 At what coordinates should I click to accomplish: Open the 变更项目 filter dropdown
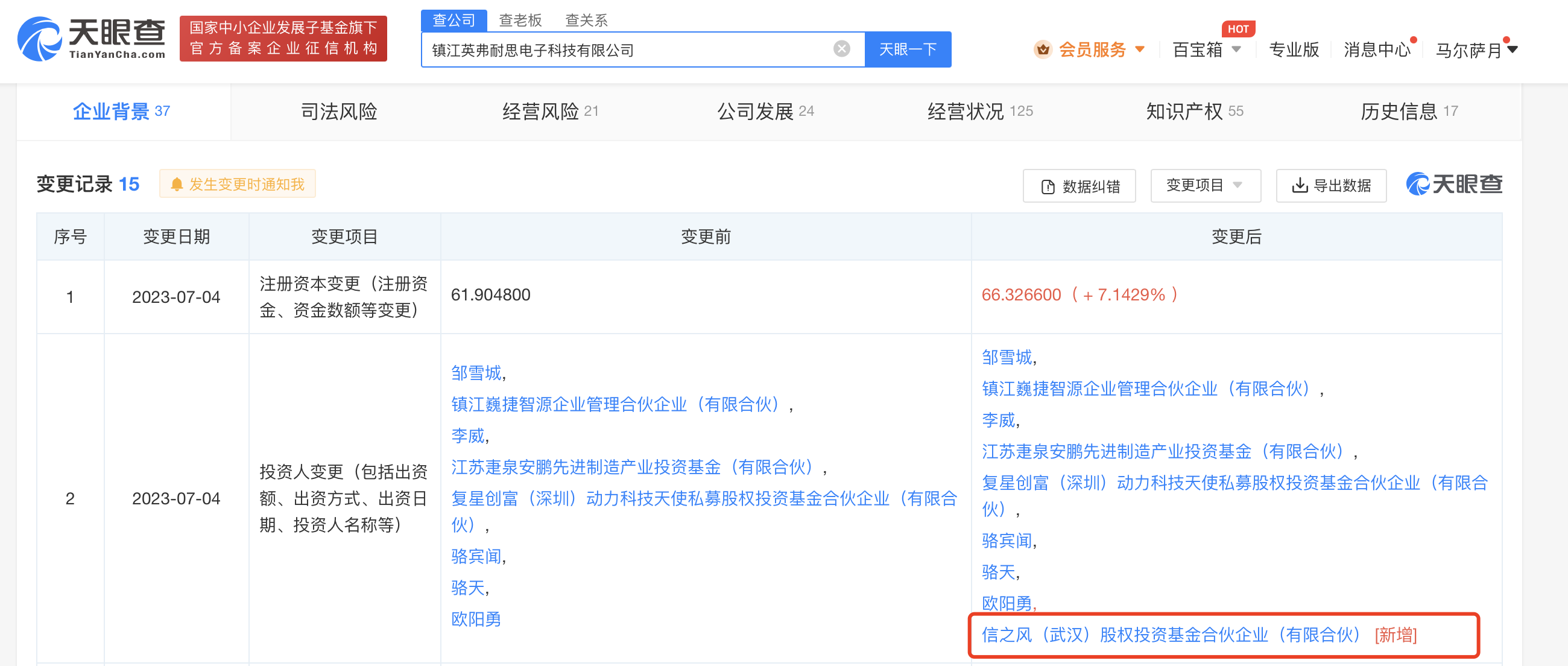pyautogui.click(x=1205, y=185)
